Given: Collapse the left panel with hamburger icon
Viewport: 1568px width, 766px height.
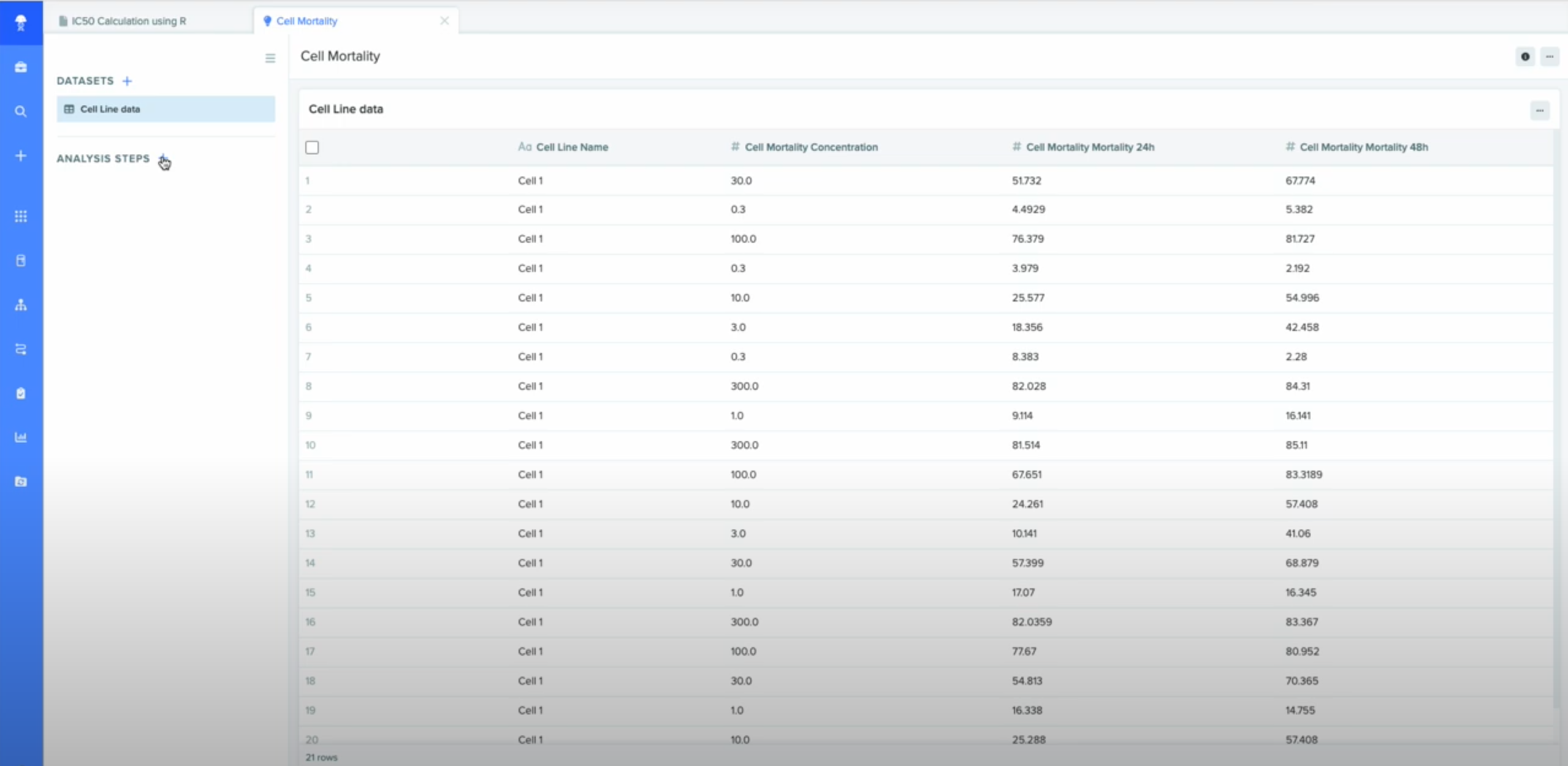Looking at the screenshot, I should [270, 58].
